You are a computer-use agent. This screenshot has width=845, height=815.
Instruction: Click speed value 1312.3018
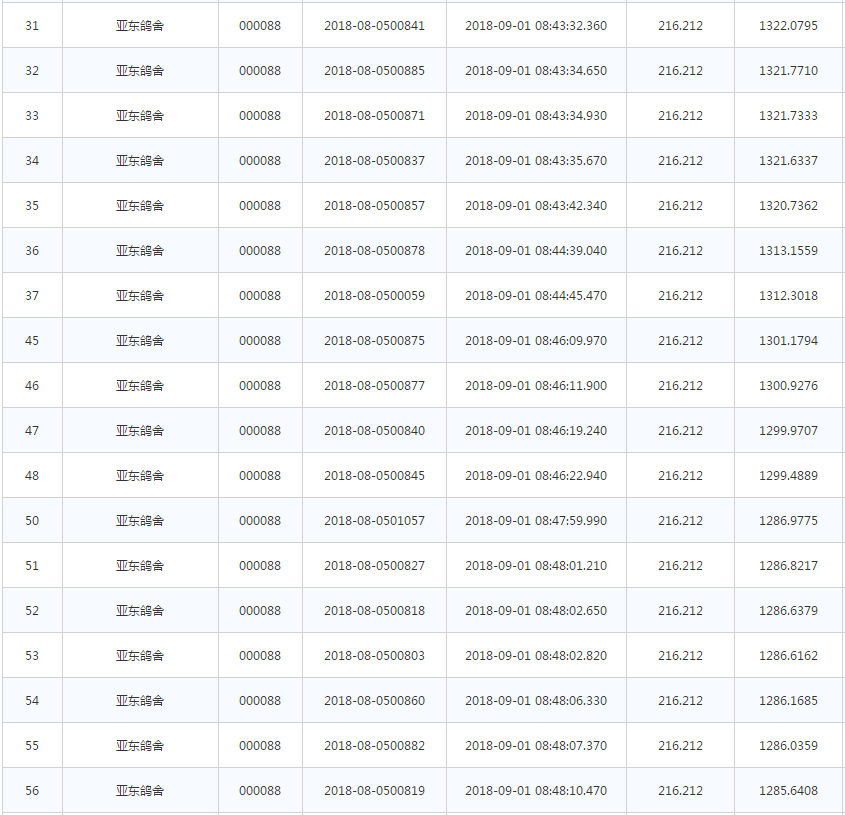[788, 295]
